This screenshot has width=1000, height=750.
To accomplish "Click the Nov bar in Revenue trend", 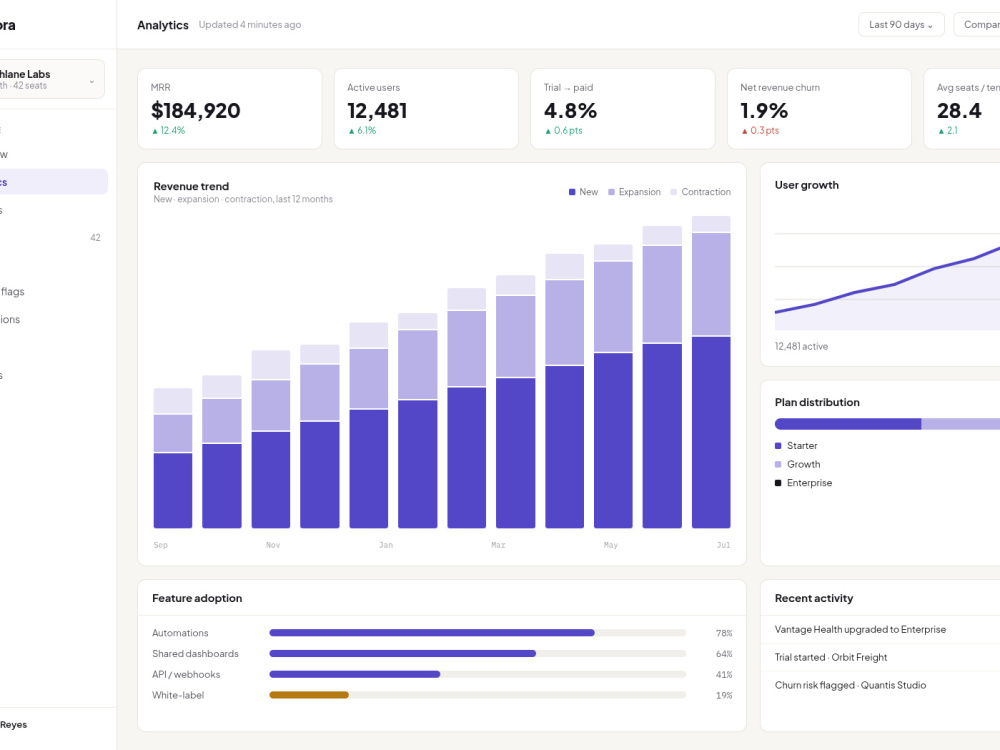I will (x=271, y=439).
